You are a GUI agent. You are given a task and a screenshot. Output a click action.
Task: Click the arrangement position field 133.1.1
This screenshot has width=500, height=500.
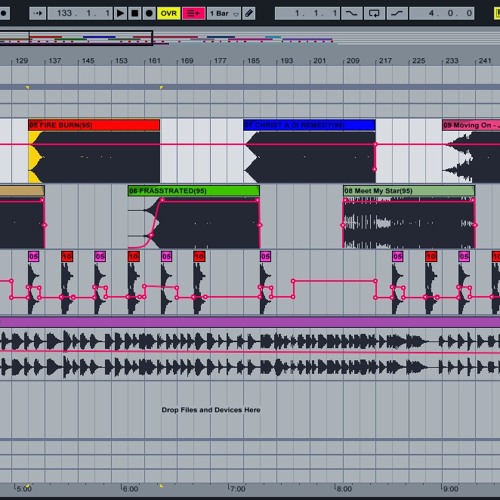(x=80, y=13)
